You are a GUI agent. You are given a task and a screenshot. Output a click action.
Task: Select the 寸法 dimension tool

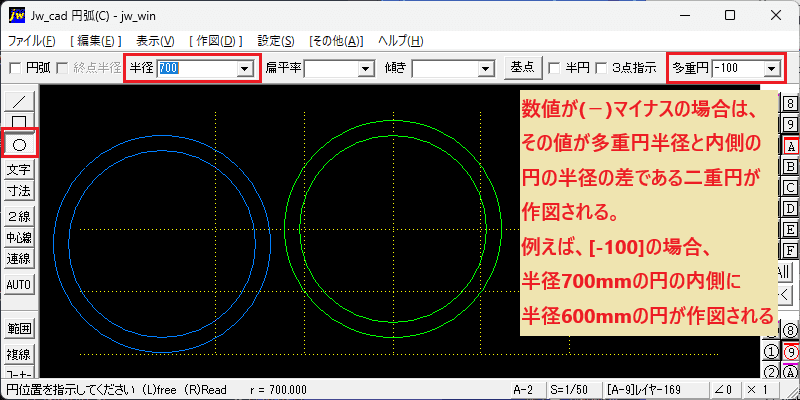click(19, 190)
